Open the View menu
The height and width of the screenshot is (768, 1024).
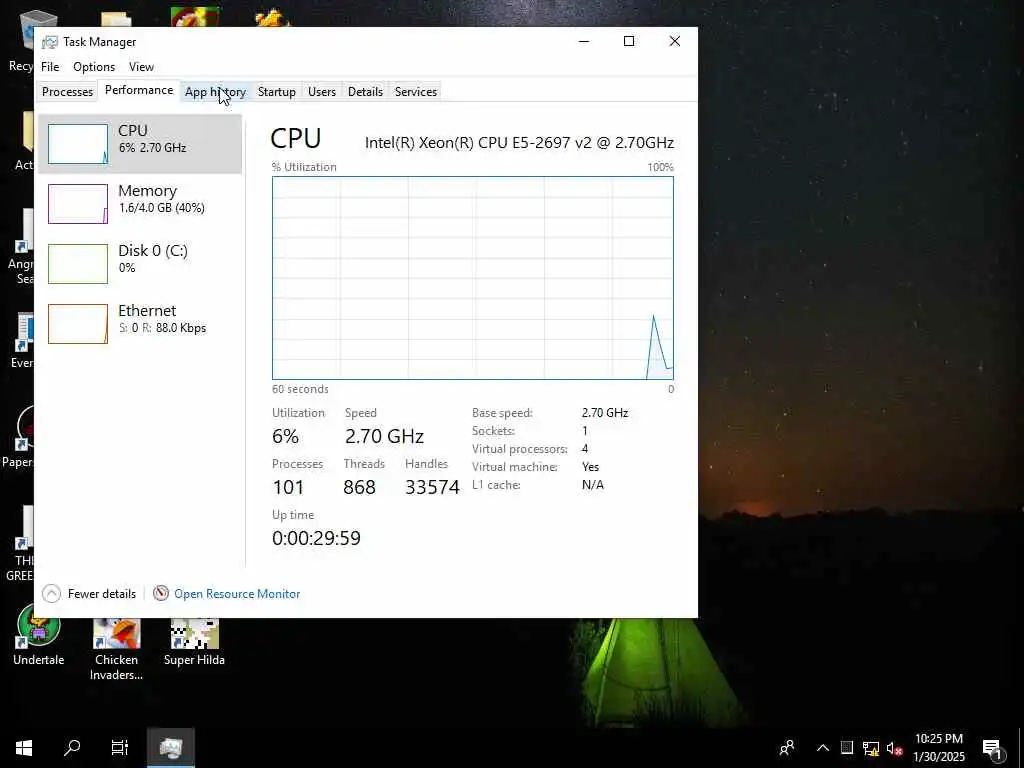141,67
